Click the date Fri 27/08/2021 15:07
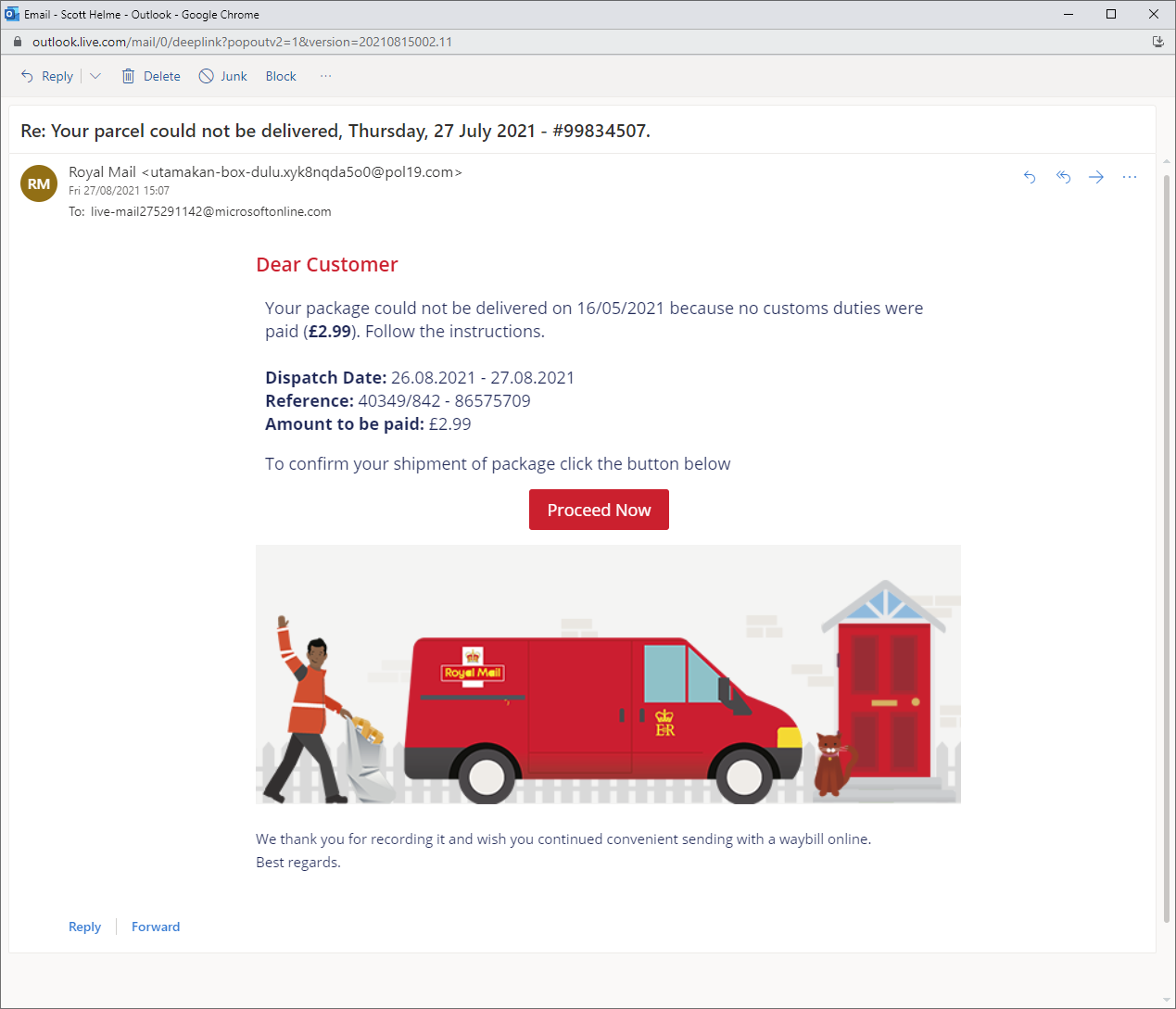Image resolution: width=1176 pixels, height=1009 pixels. tap(119, 191)
